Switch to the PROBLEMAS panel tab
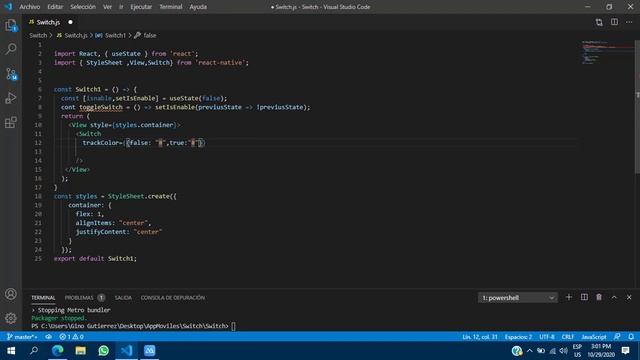The width and height of the screenshot is (640, 360). point(79,298)
